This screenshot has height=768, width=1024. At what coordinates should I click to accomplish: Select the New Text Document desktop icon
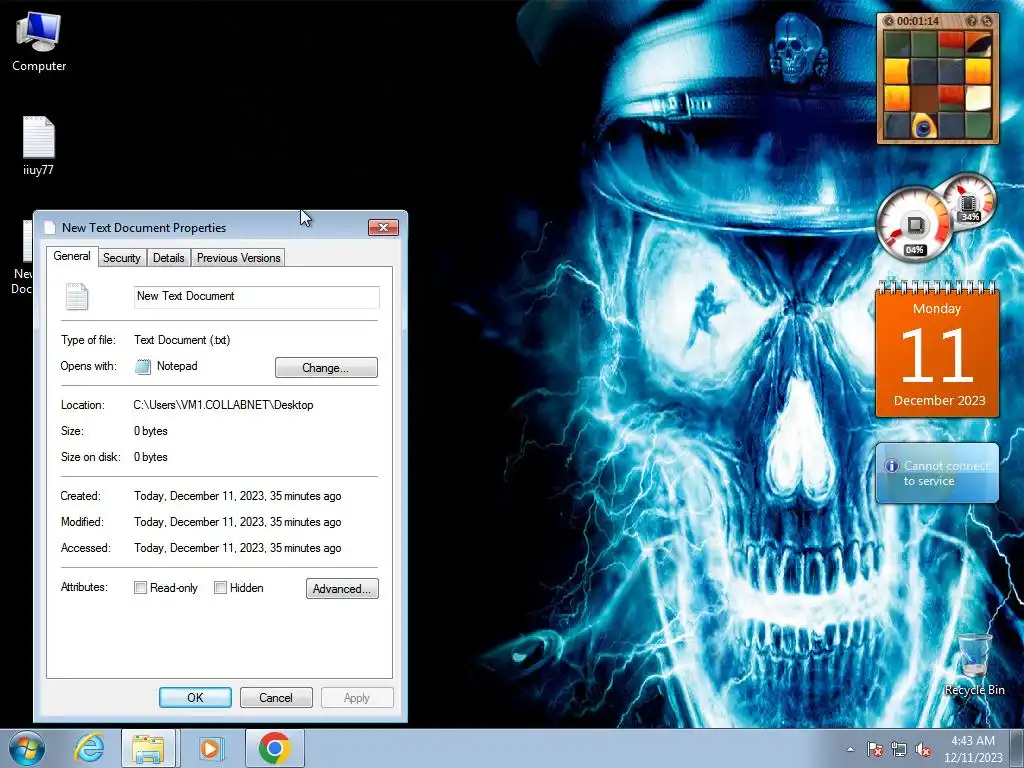coord(22,258)
